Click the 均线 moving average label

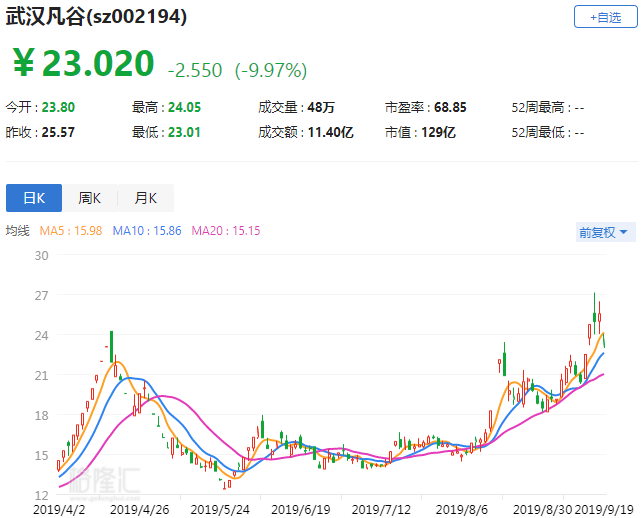[x=18, y=231]
